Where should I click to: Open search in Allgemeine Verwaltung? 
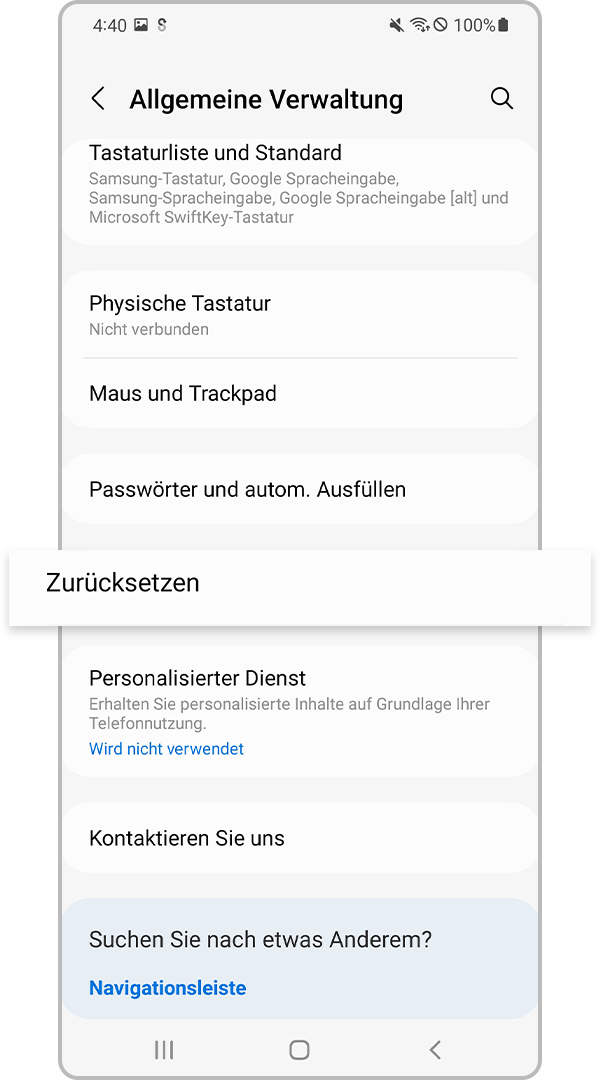pyautogui.click(x=502, y=98)
